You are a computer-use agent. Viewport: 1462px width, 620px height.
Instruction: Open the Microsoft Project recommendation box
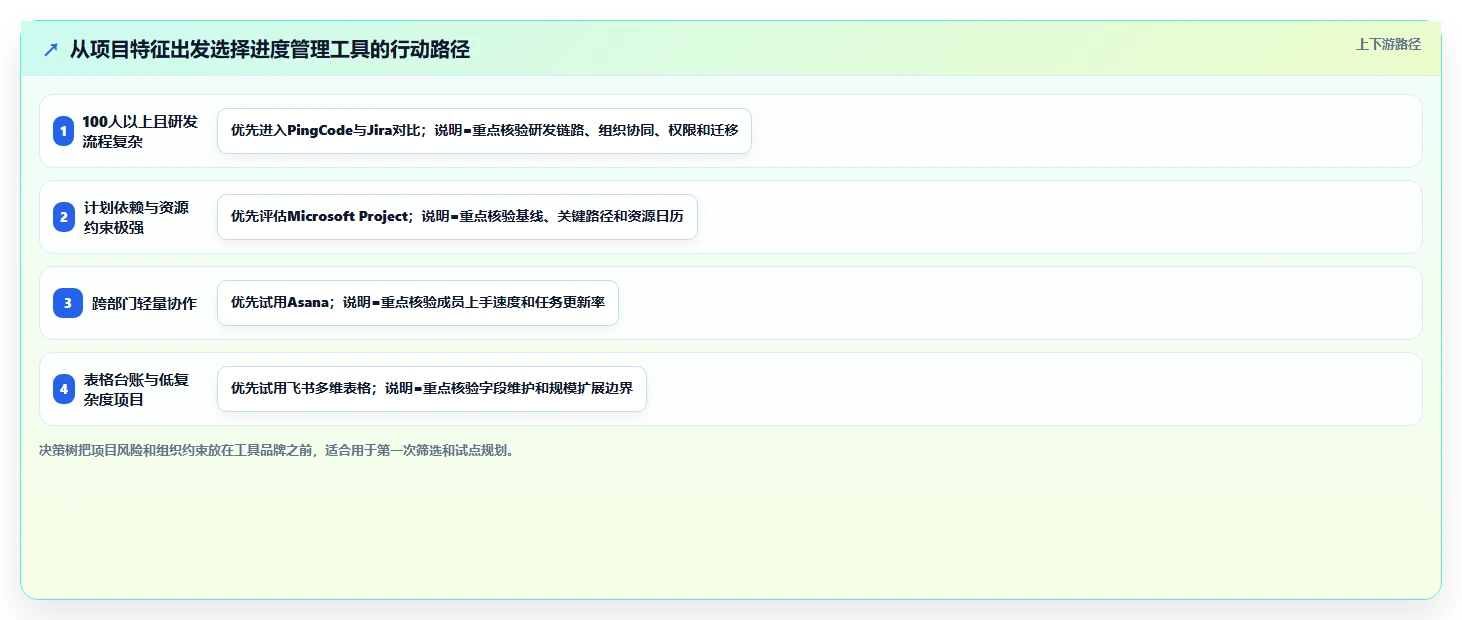(457, 217)
